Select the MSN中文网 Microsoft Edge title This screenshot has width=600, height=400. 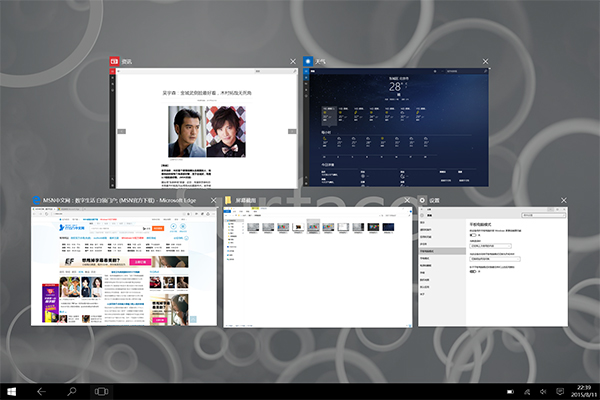pyautogui.click(x=119, y=200)
